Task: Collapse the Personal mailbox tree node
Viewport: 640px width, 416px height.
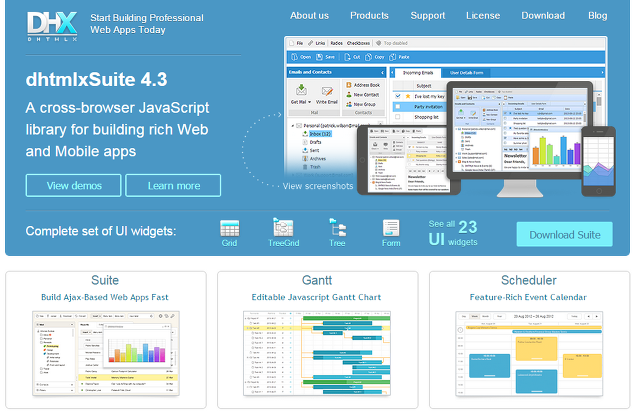Action: 293,126
